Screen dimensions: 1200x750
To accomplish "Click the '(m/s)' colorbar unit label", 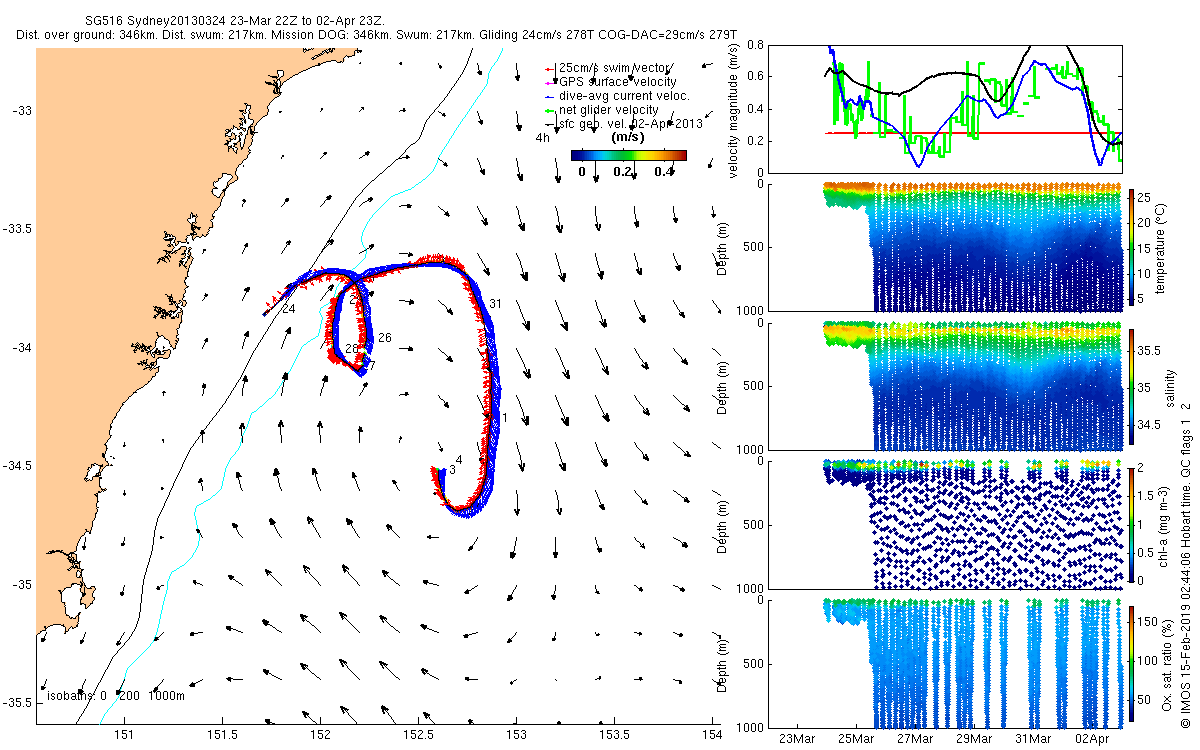I will 626,138.
